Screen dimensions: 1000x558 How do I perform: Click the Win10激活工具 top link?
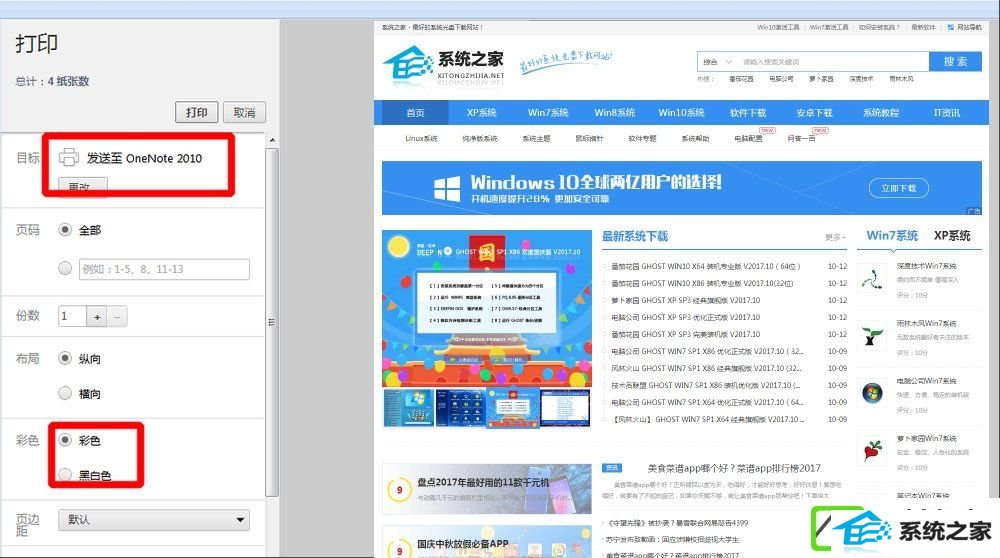pyautogui.click(x=778, y=27)
